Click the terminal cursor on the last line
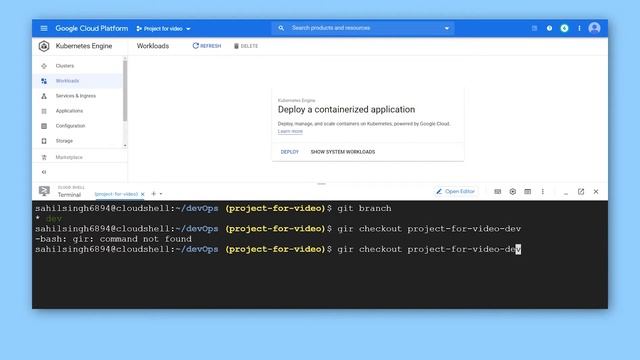Viewport: 640px width, 360px height. (x=518, y=249)
